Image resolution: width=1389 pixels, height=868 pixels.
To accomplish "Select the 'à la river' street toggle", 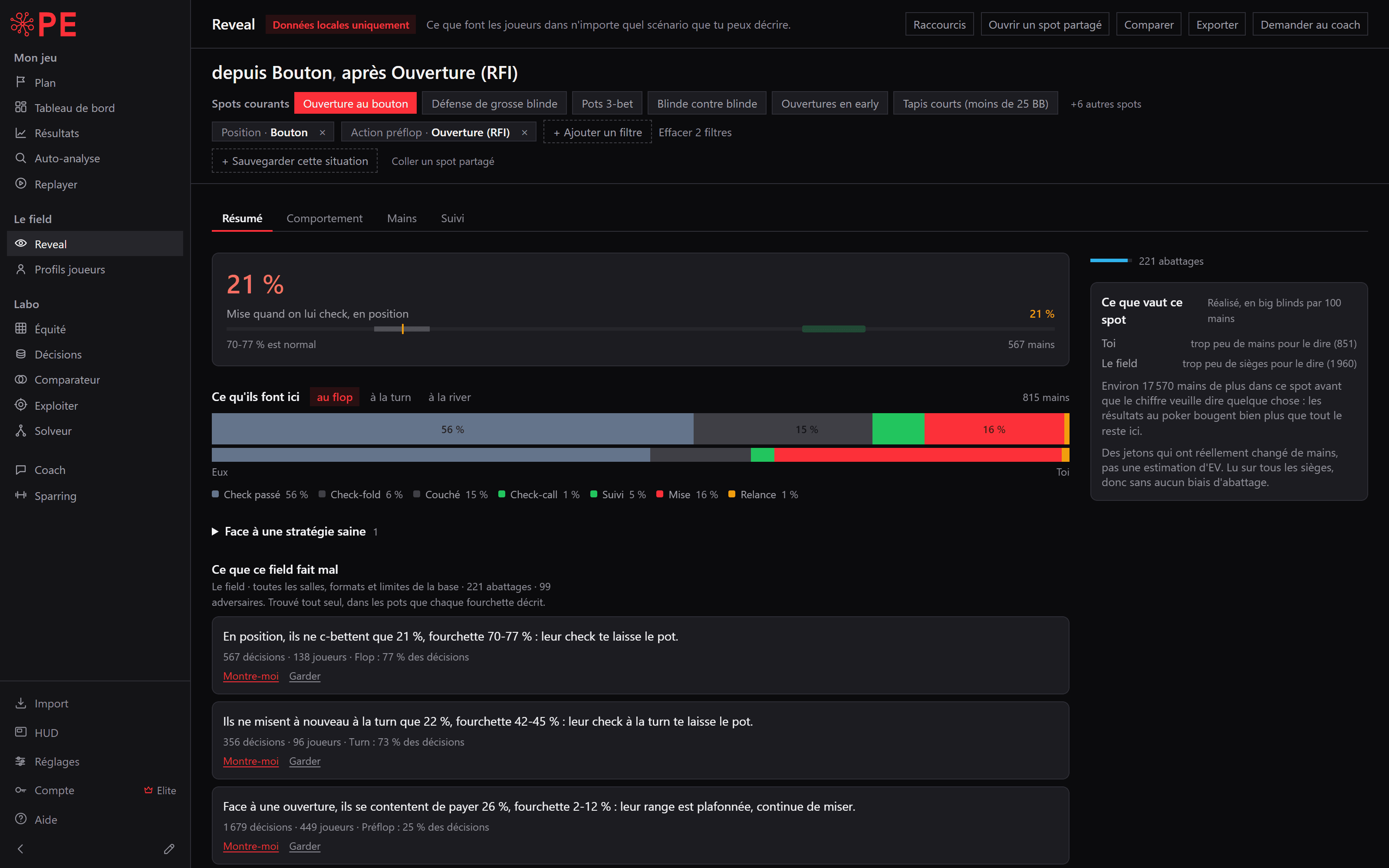I will (449, 397).
